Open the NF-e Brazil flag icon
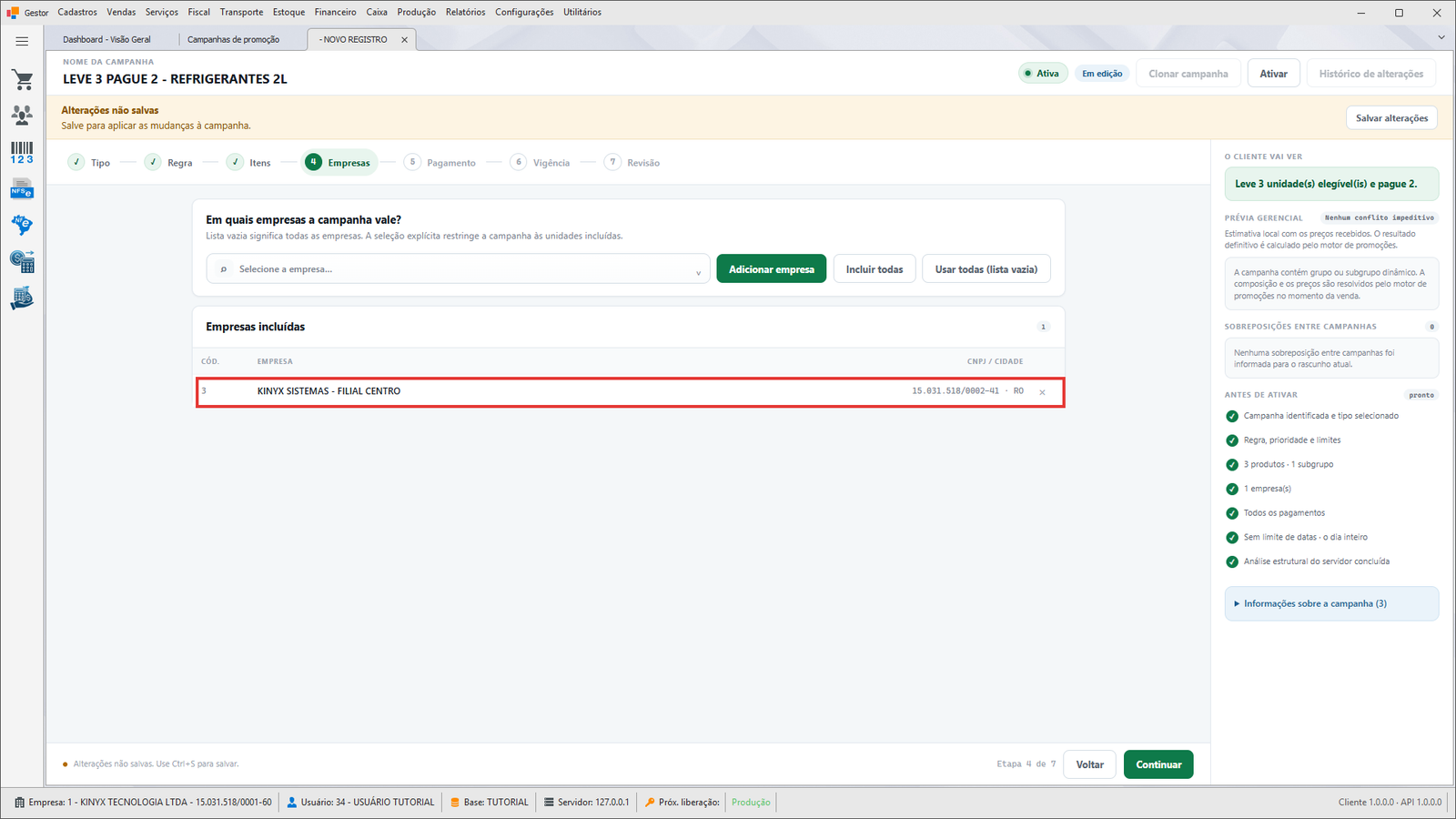 [22, 225]
